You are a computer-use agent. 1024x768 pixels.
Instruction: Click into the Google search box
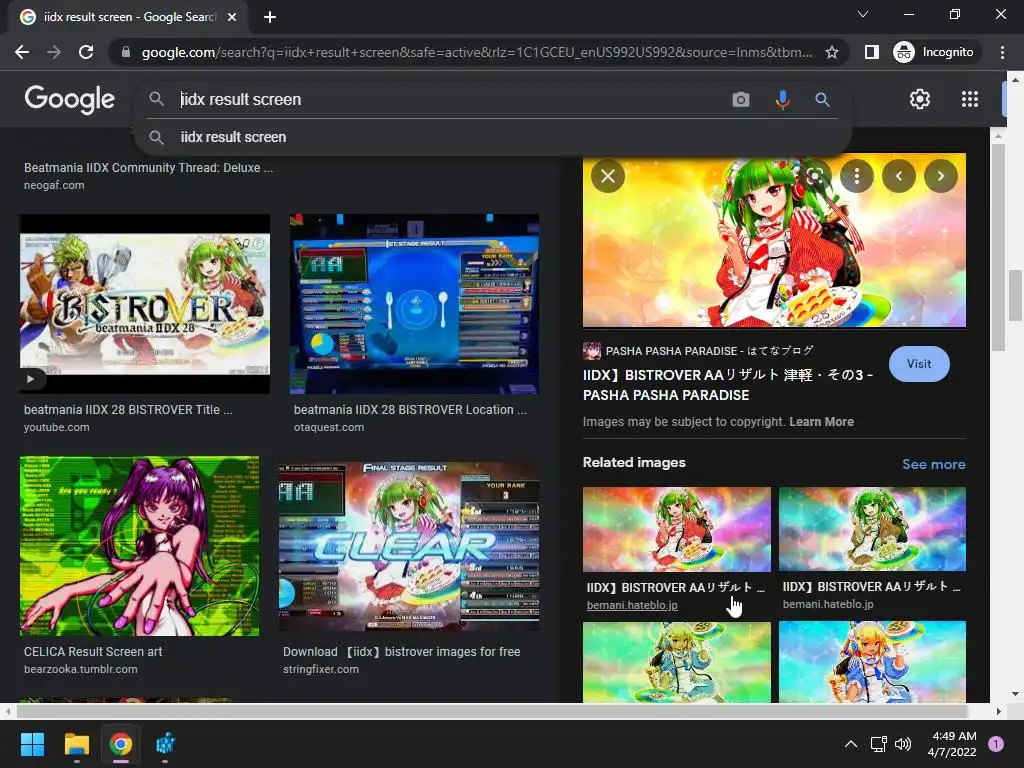point(451,99)
